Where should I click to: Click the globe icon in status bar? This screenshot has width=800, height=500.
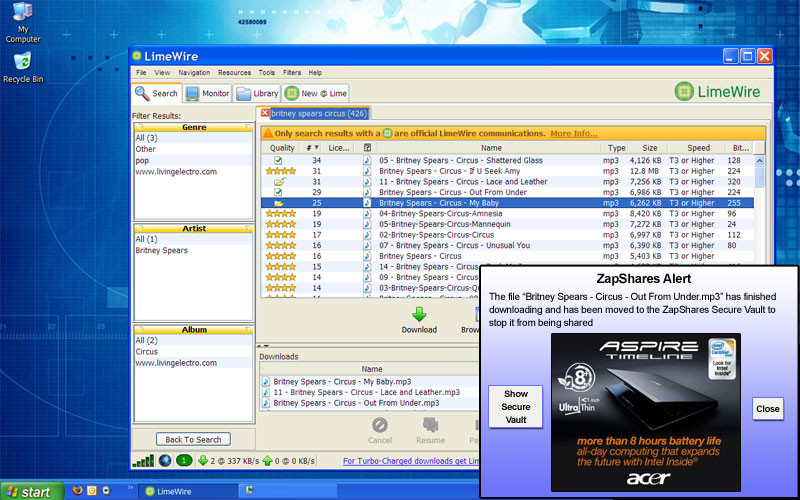165,461
